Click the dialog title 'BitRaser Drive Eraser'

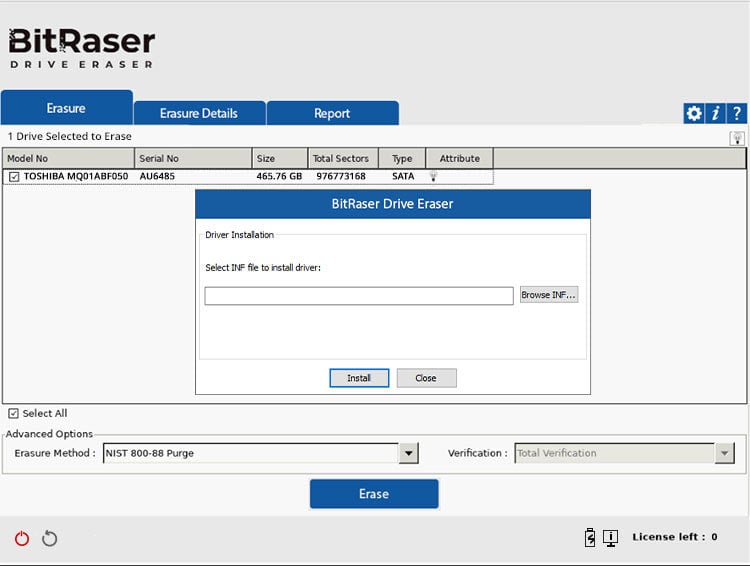(x=392, y=204)
